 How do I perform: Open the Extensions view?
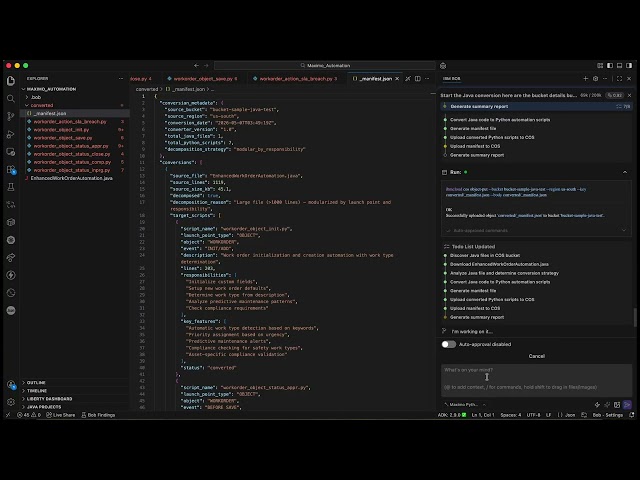11,169
